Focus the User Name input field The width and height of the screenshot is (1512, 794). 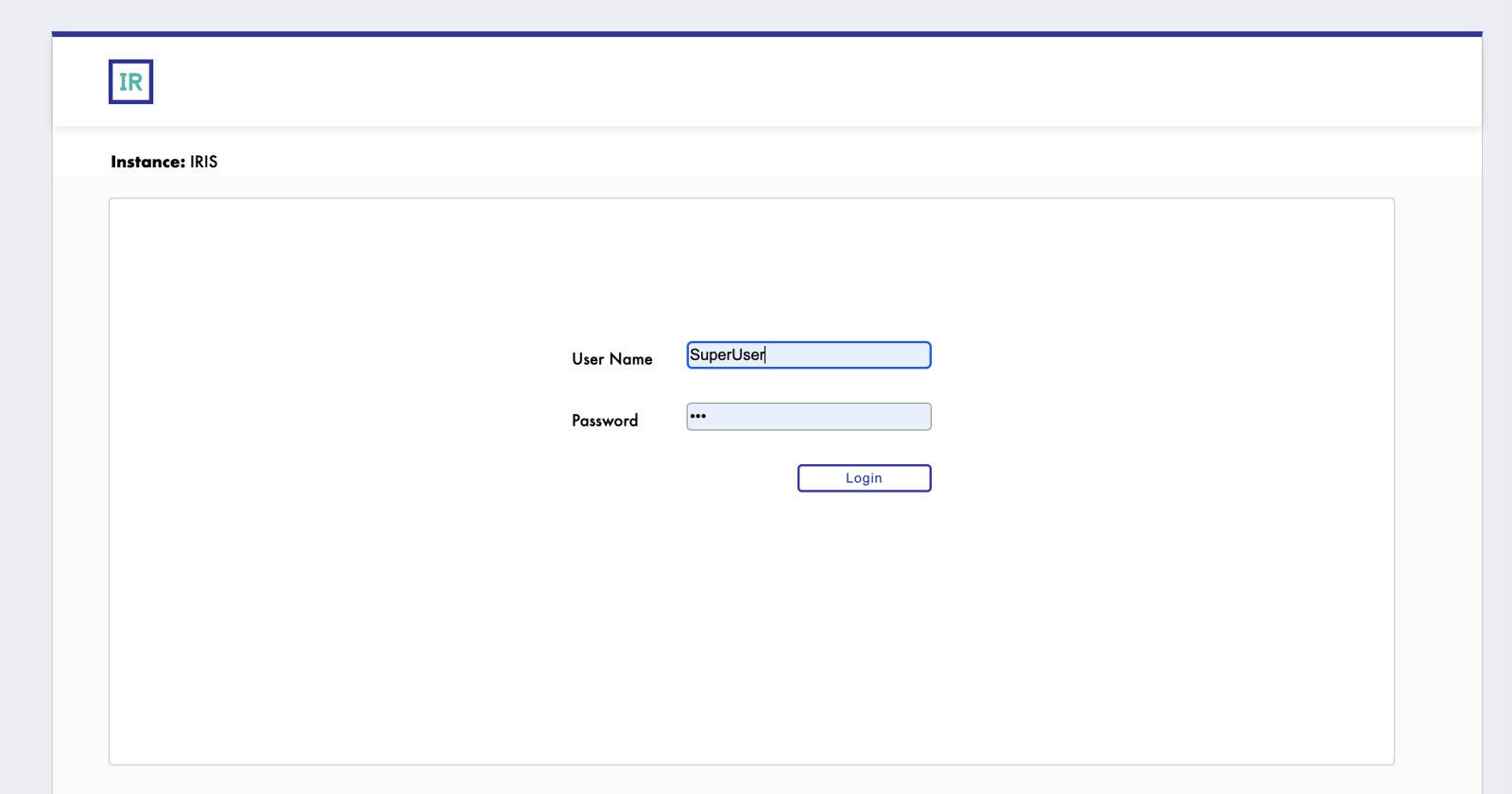point(808,355)
